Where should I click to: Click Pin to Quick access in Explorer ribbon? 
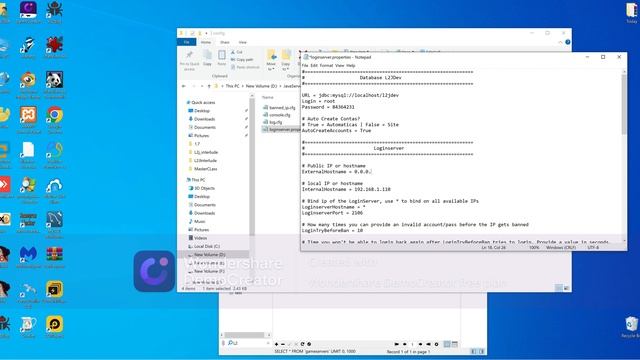[x=189, y=60]
